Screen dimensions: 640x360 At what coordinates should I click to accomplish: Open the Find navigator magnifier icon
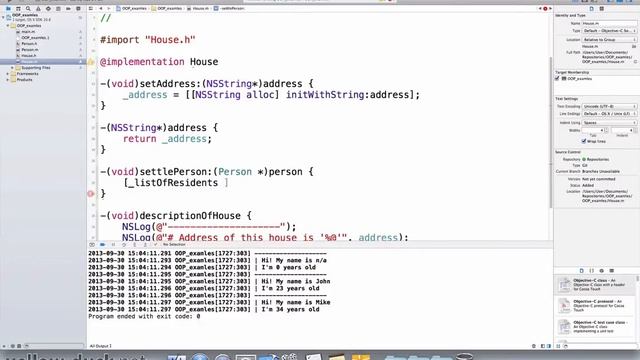click(x=28, y=9)
